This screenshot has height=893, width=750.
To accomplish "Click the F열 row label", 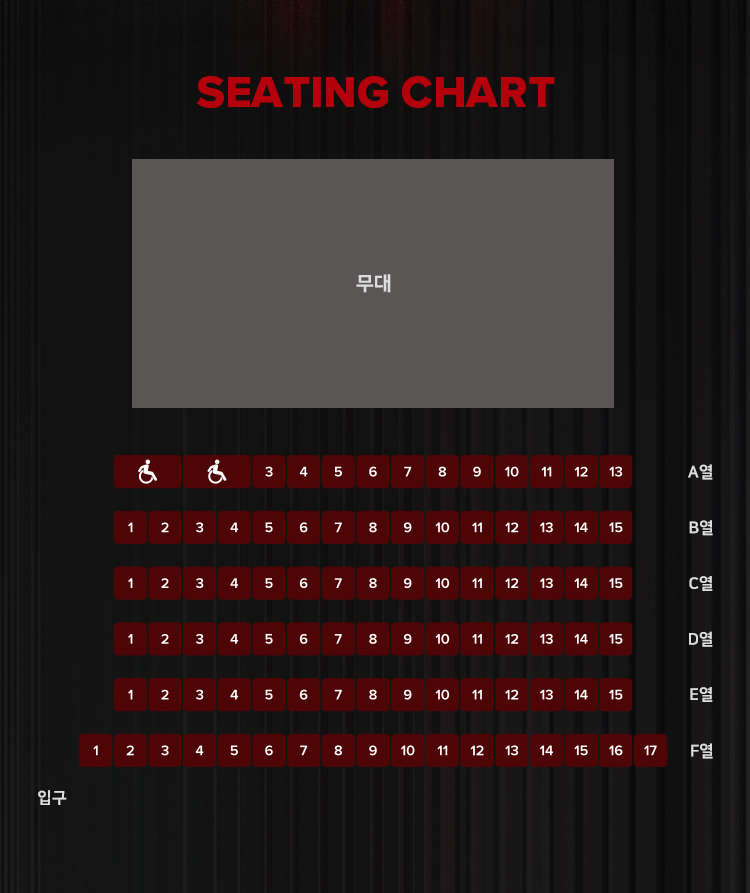I will pos(701,751).
